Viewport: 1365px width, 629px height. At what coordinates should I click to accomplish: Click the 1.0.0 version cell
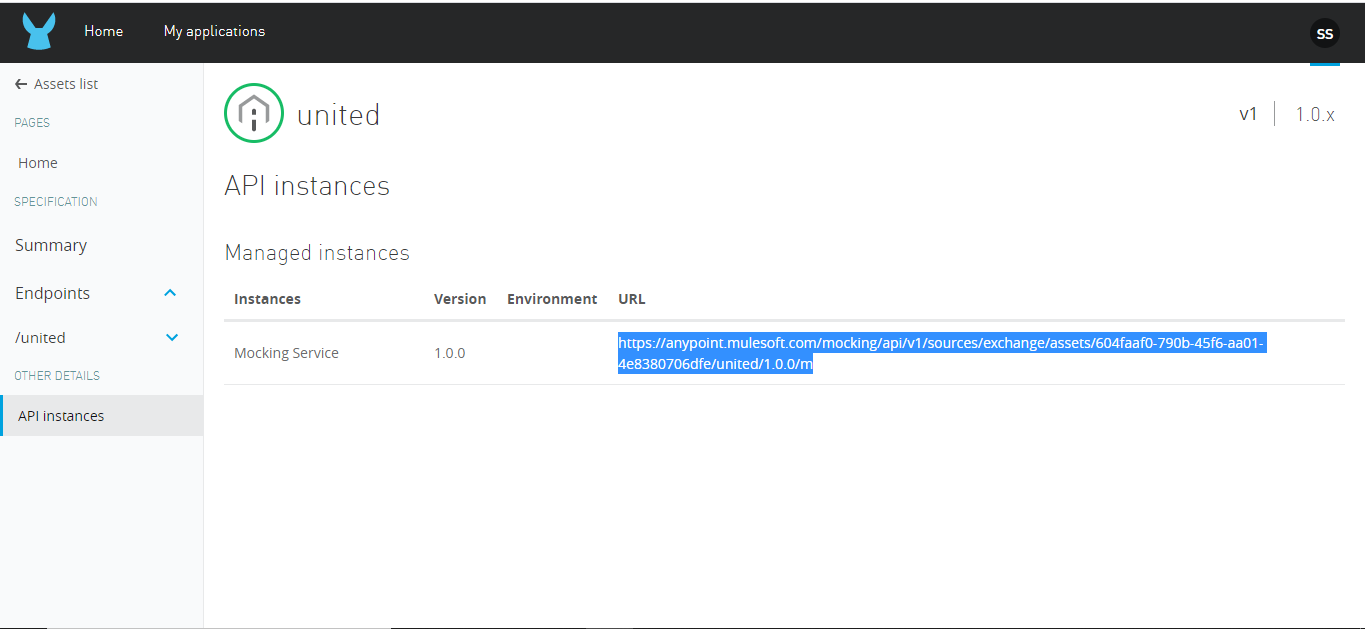pos(449,353)
